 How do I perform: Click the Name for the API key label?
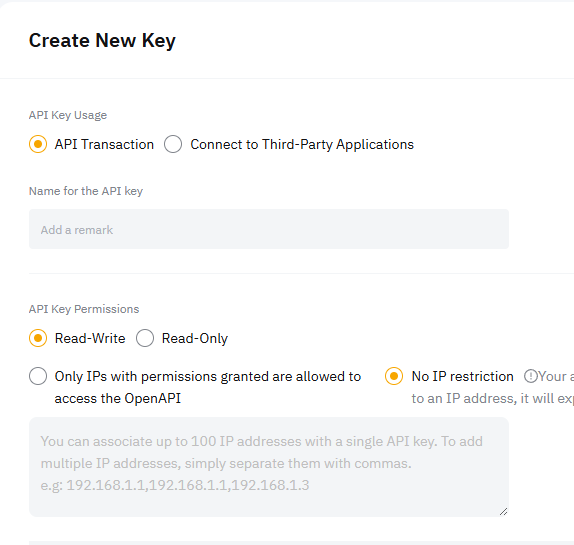tap(86, 191)
